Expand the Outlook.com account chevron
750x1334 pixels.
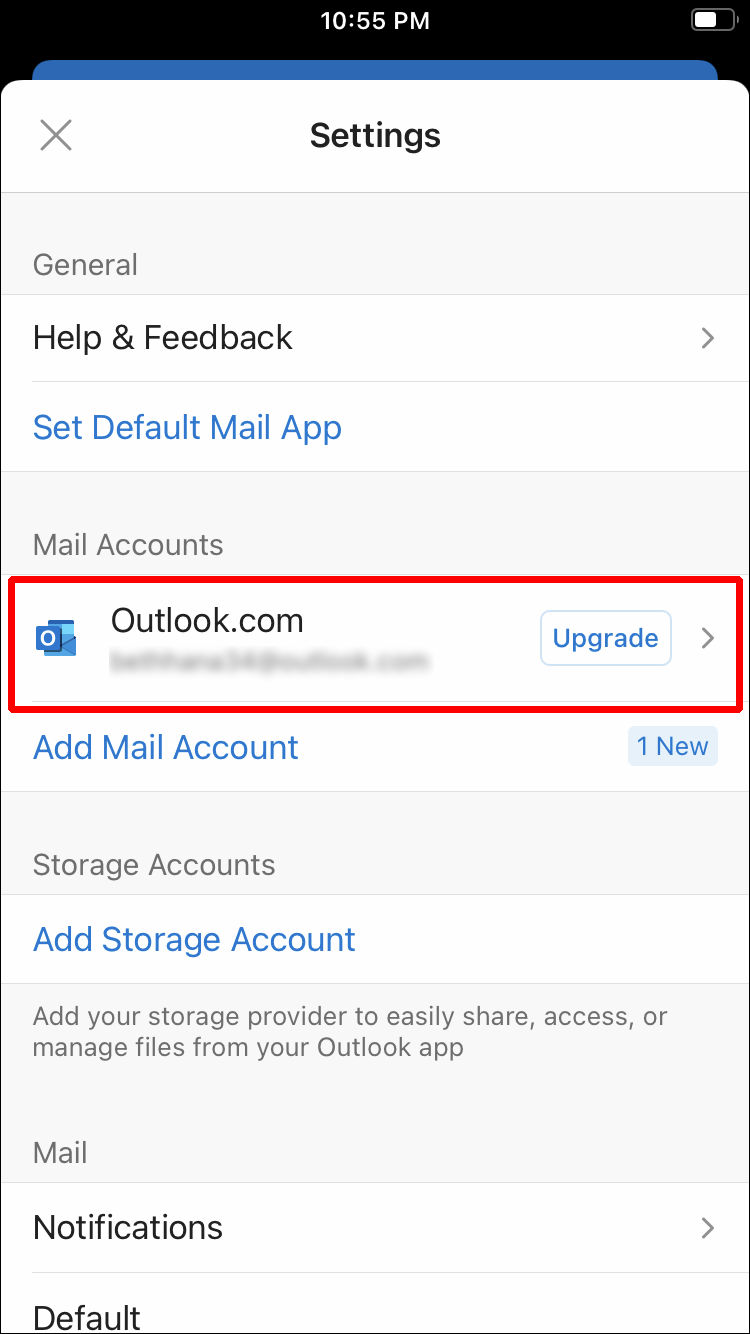708,638
